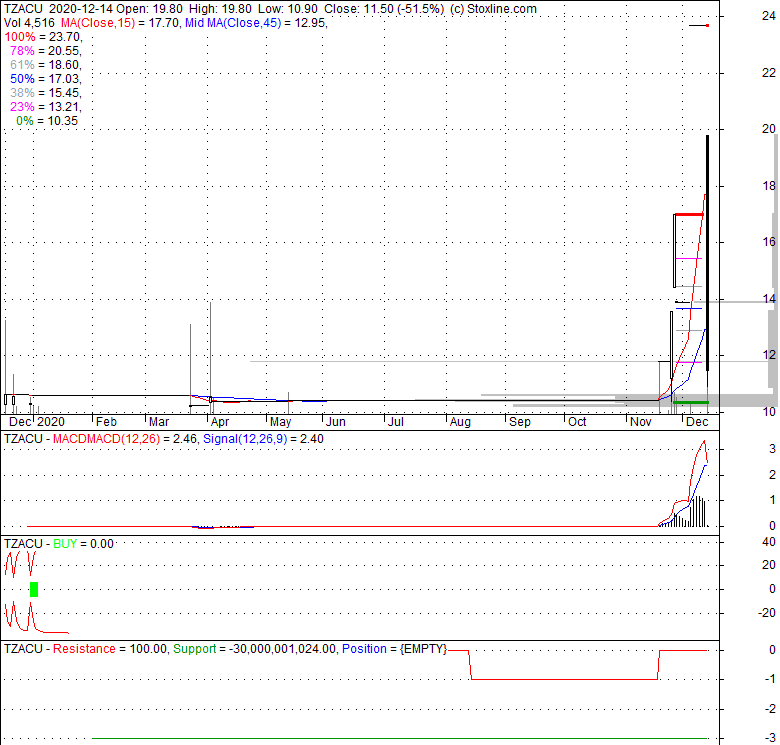This screenshot has height=745, width=780.
Task: Click the last Dec axis label
Action: 697,422
